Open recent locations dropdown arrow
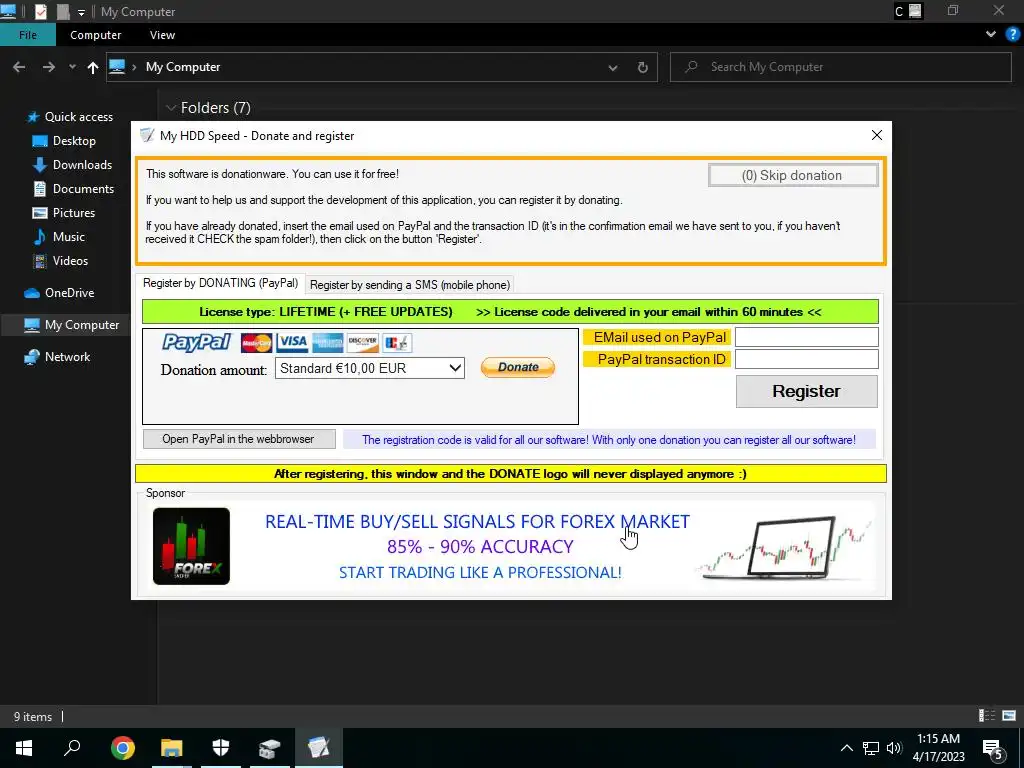The image size is (1024, 768). [72, 67]
